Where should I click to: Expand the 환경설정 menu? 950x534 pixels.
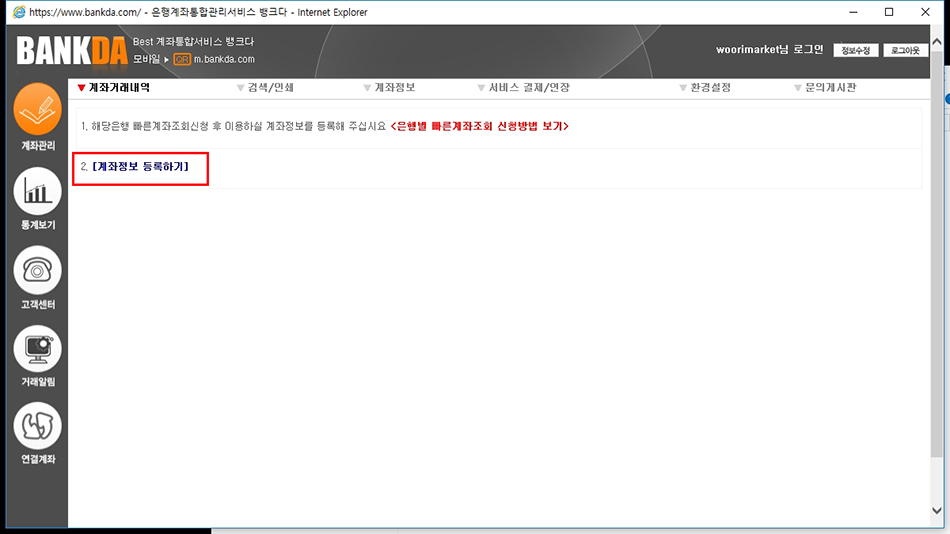tap(705, 88)
